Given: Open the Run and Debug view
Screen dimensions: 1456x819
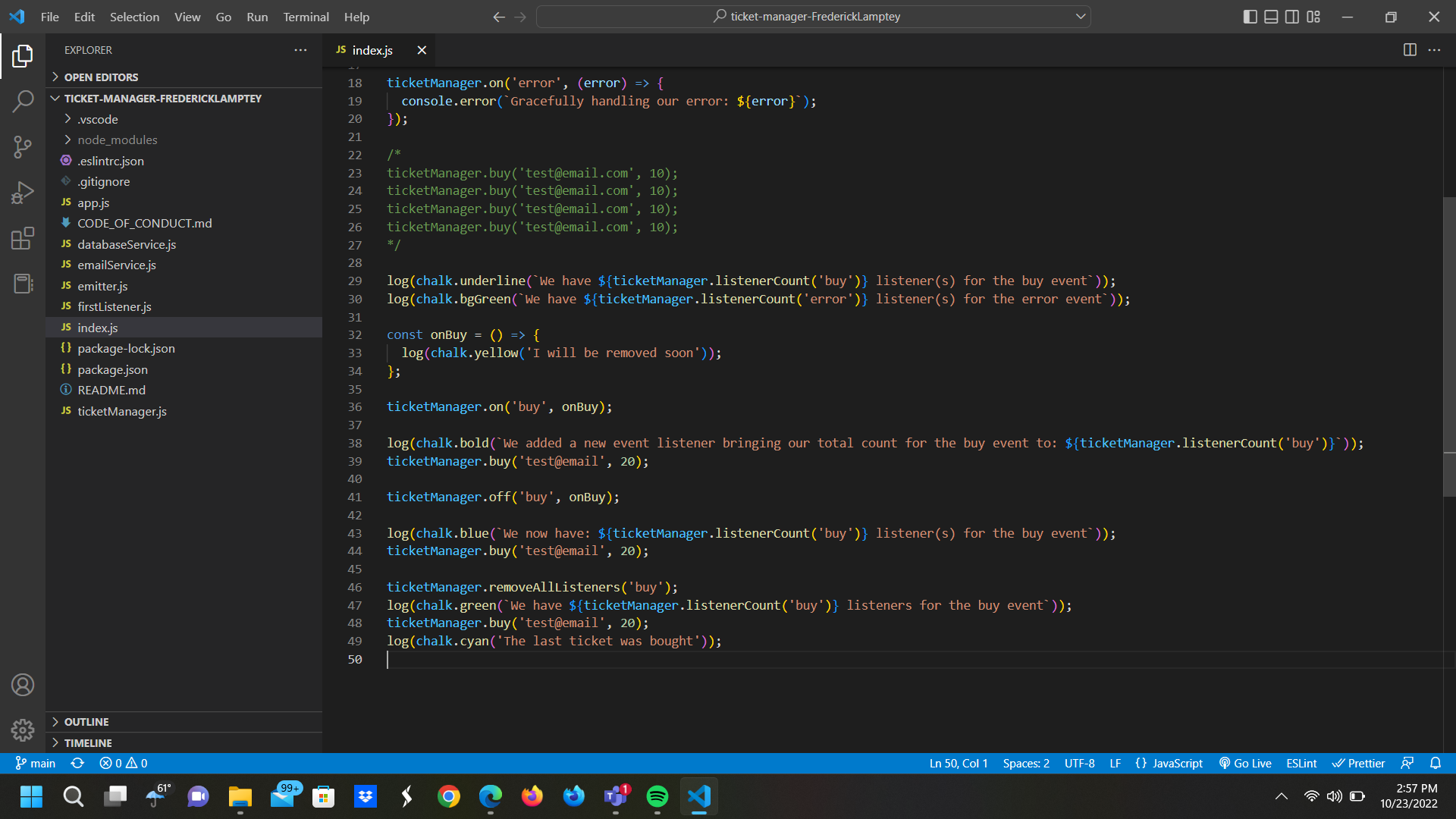Looking at the screenshot, I should point(23,193).
